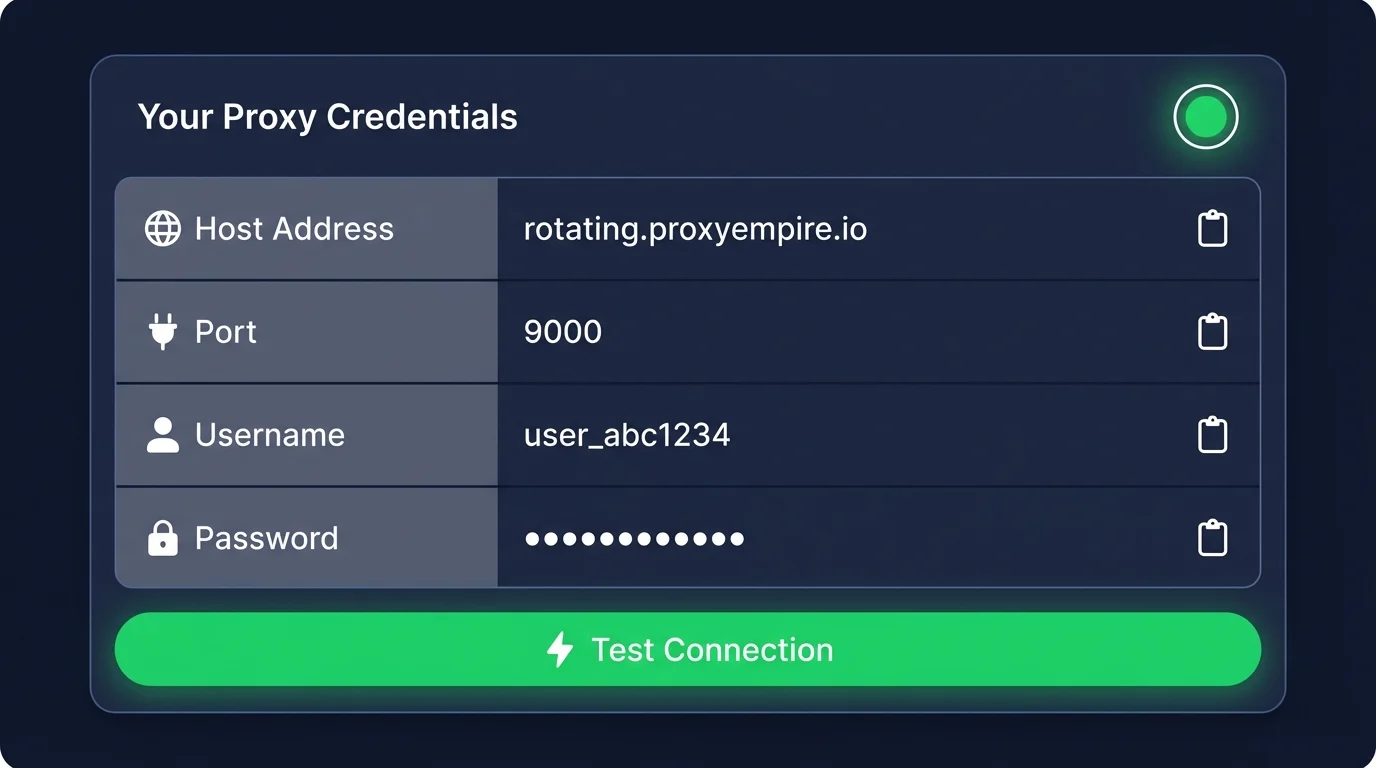Toggle the green status indicator

pos(1205,117)
